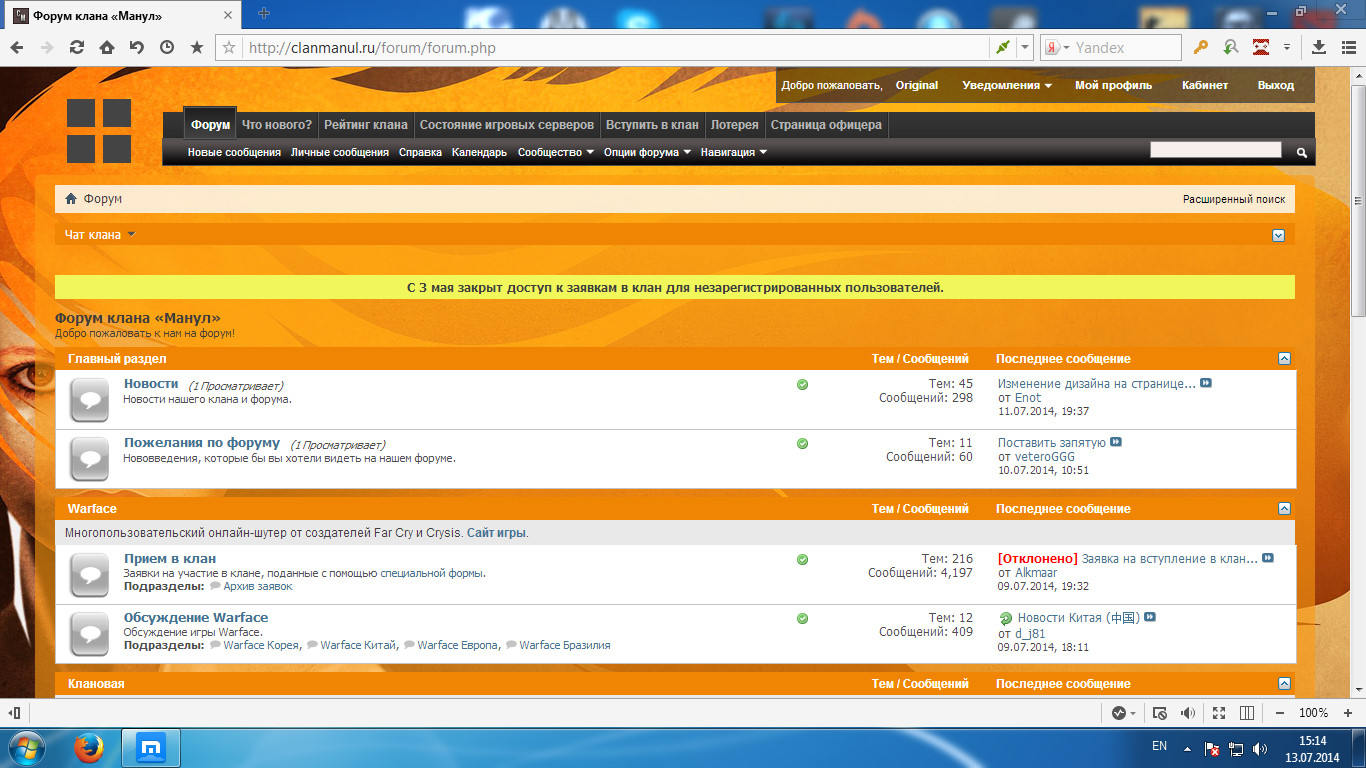
Task: Bookmark this page with address bar star
Action: [229, 47]
